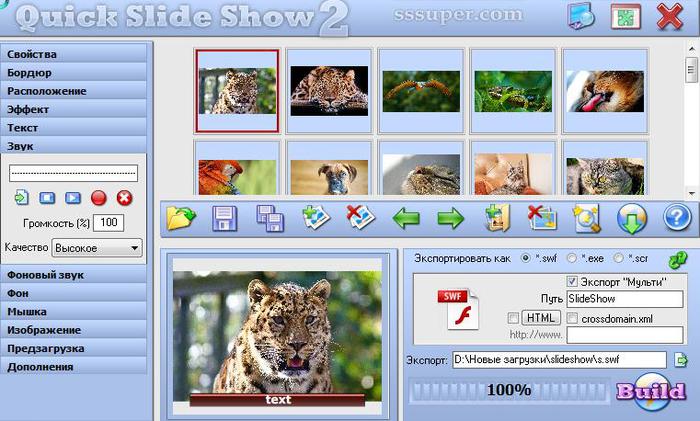
Task: Select the lying leopard thumbnail on black background
Action: point(329,91)
